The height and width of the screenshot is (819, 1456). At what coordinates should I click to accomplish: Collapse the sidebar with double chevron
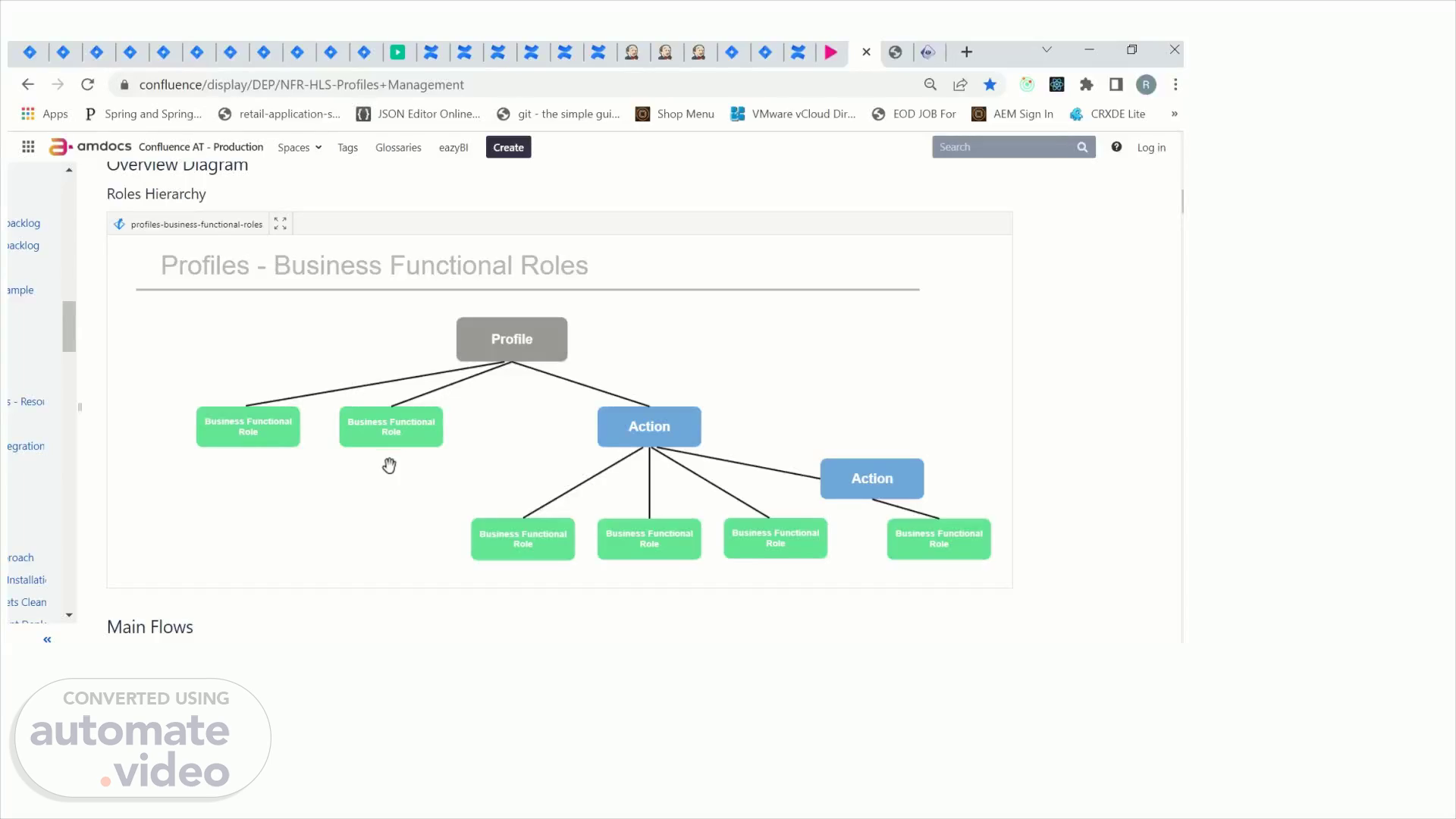coord(47,640)
